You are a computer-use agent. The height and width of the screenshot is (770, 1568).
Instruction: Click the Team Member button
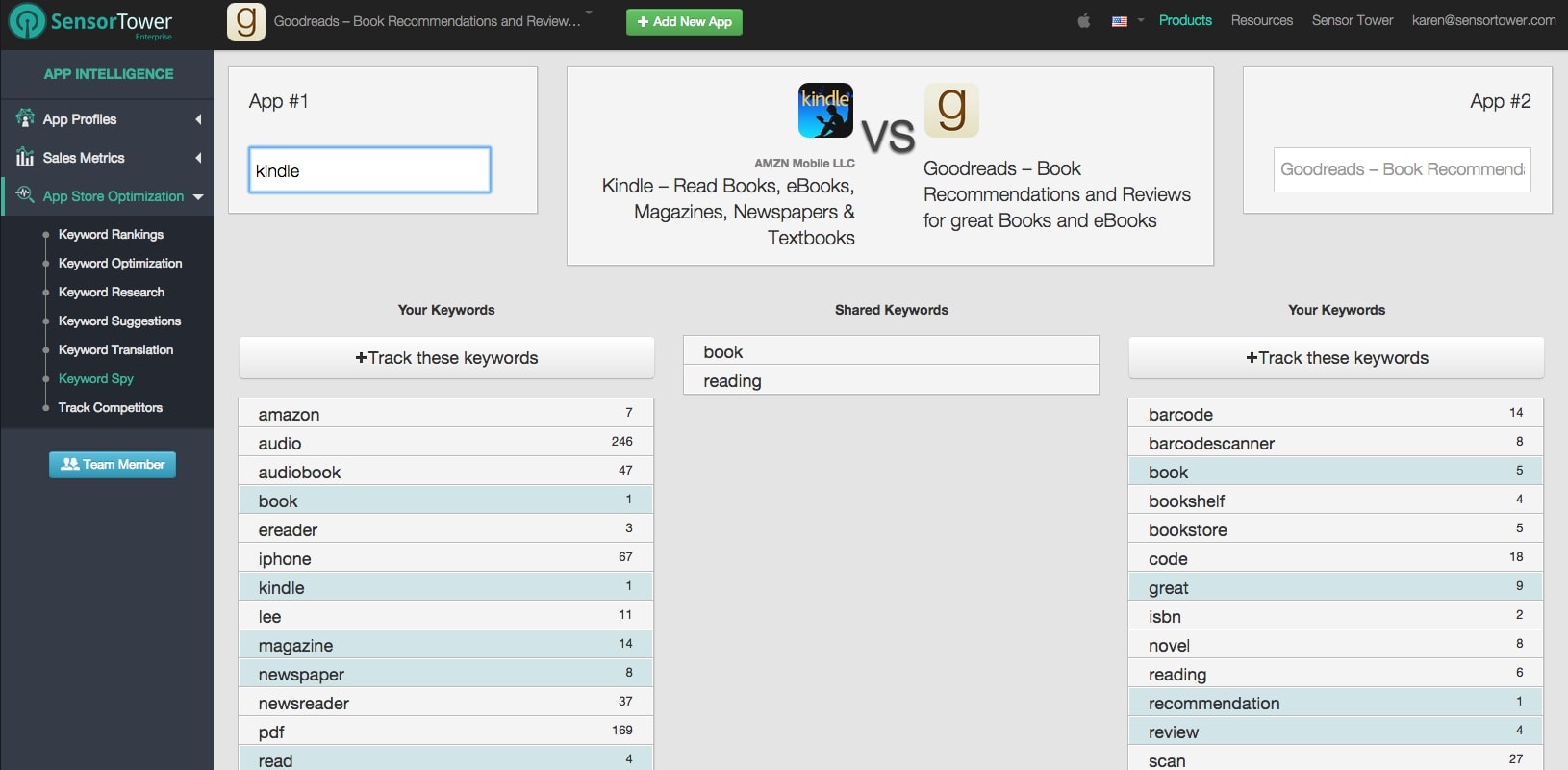pyautogui.click(x=113, y=465)
